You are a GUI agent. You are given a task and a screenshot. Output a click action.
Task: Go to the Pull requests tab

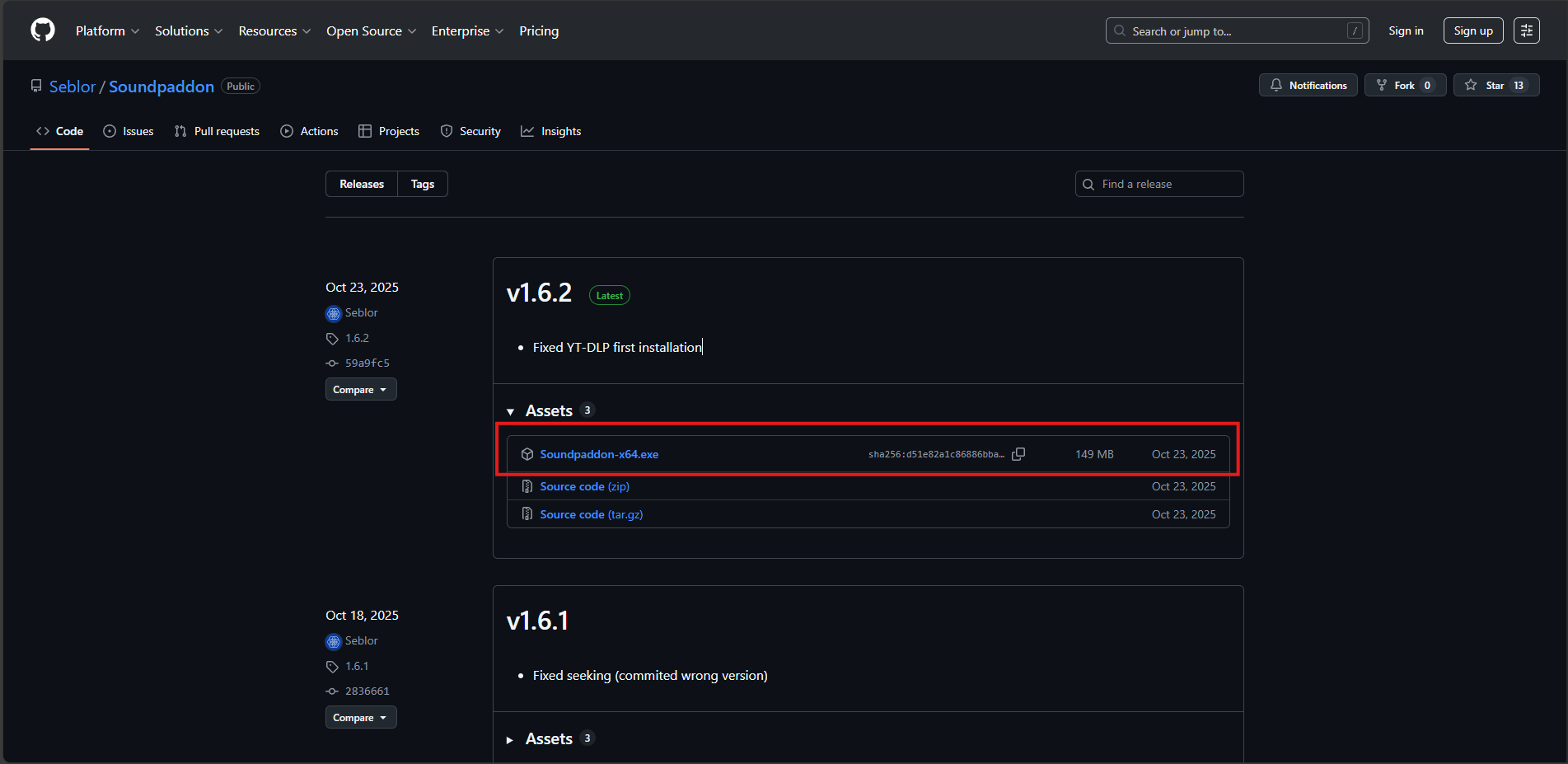217,131
